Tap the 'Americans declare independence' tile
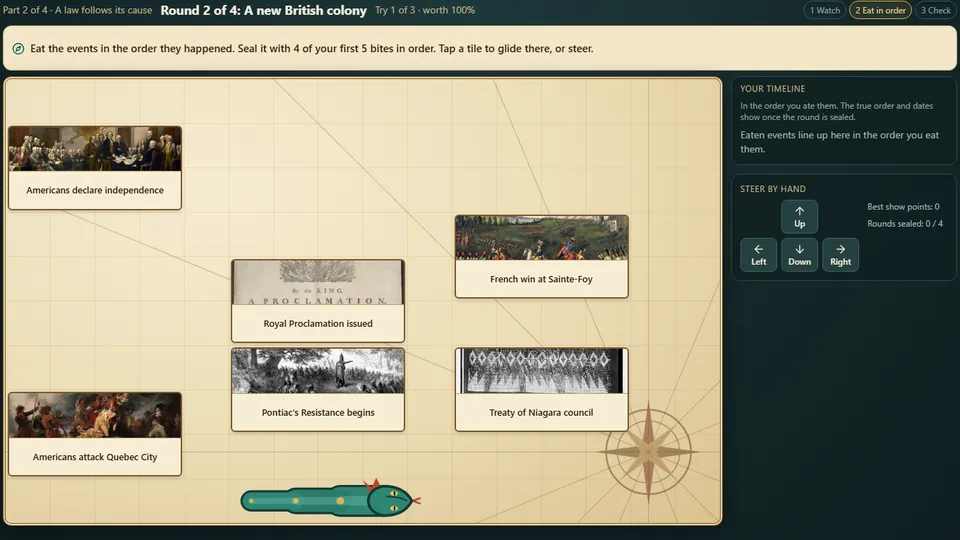The width and height of the screenshot is (960, 540). pos(95,168)
